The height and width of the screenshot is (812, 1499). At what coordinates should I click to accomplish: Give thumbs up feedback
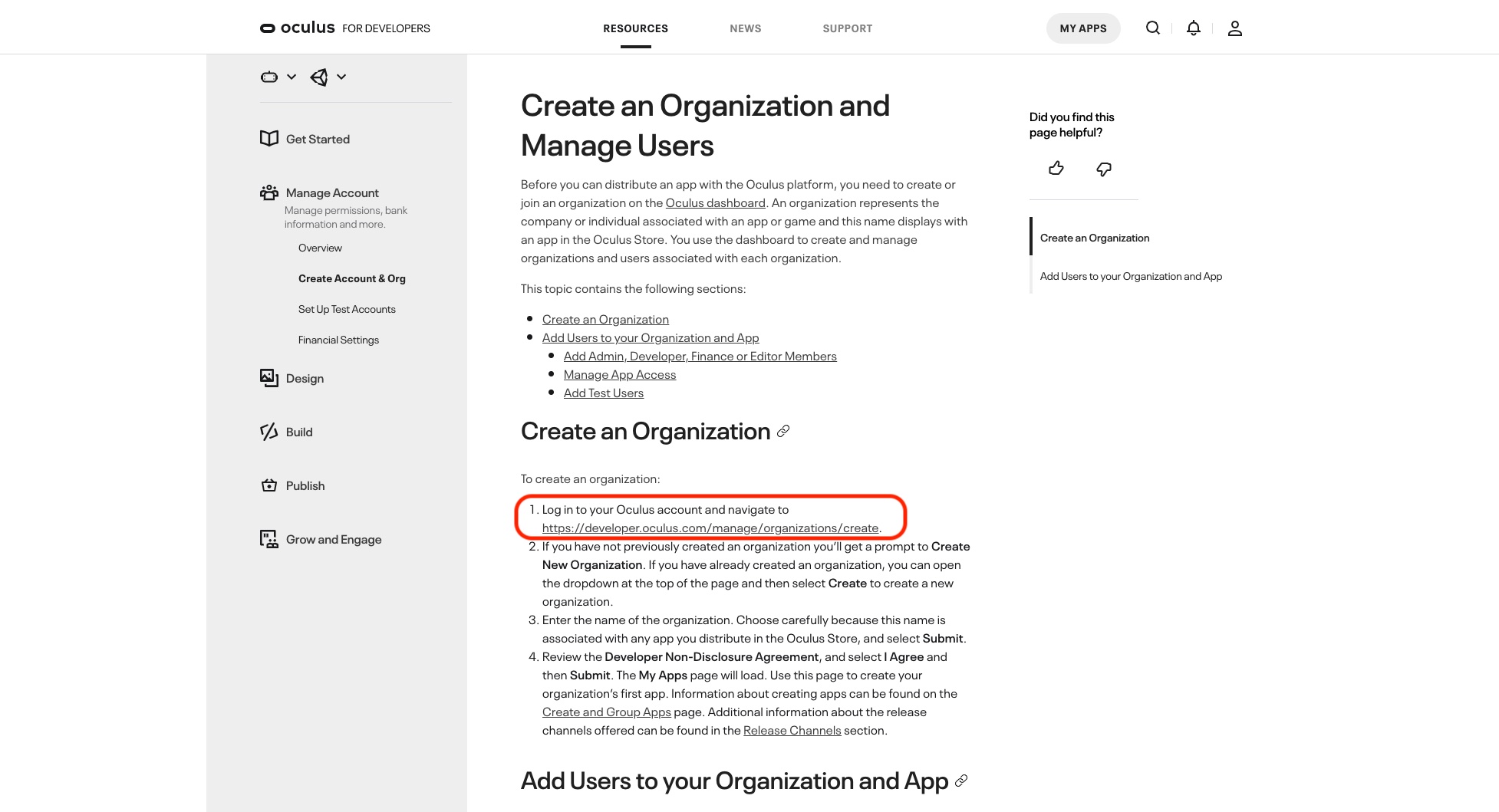[x=1056, y=169]
